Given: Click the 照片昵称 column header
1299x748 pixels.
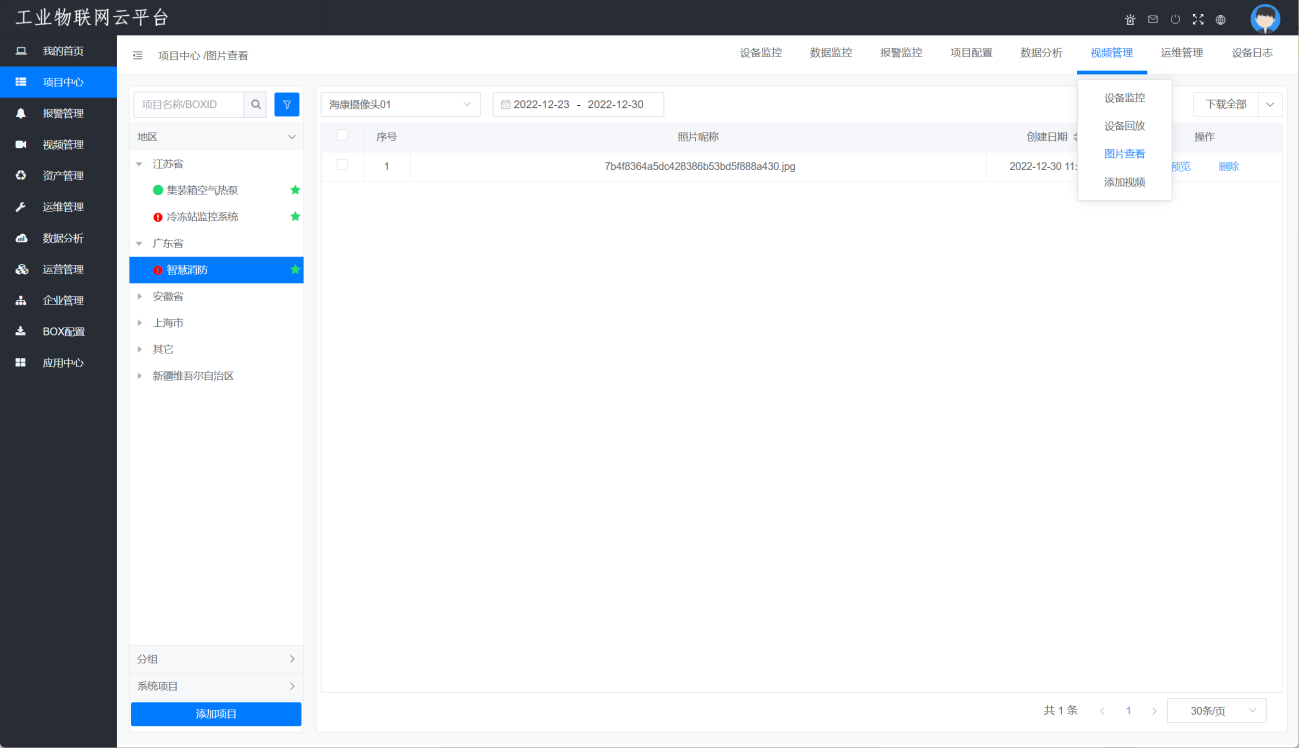Looking at the screenshot, I should 698,137.
